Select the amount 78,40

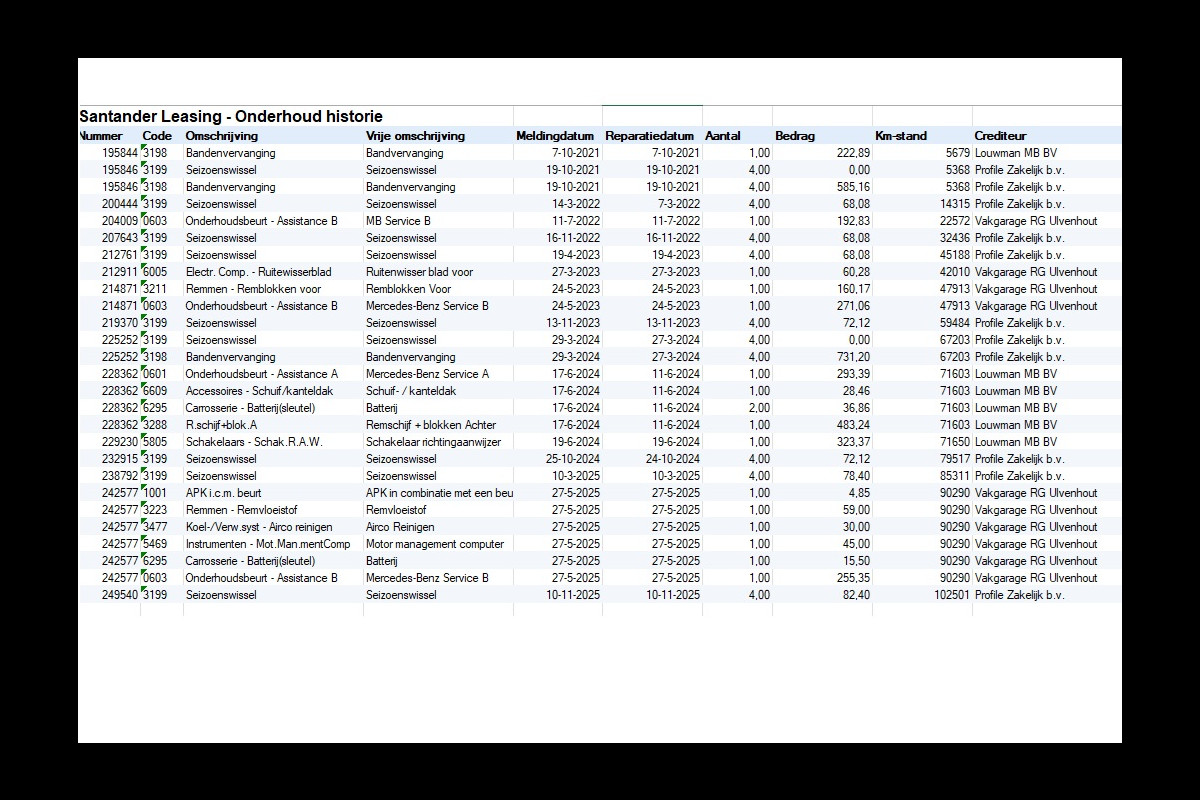point(856,476)
